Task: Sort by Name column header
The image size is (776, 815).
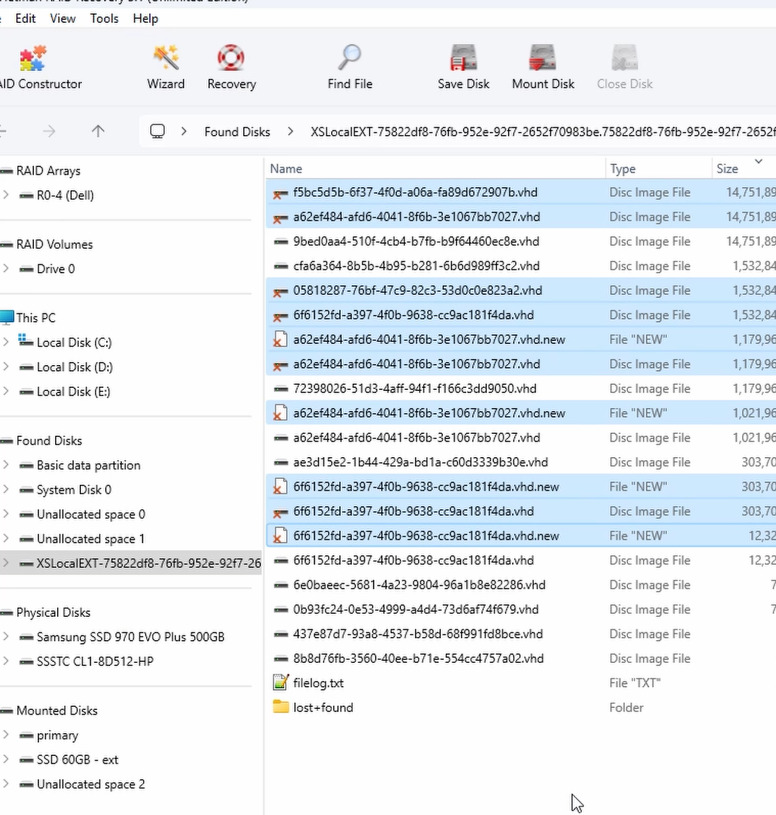Action: point(286,169)
